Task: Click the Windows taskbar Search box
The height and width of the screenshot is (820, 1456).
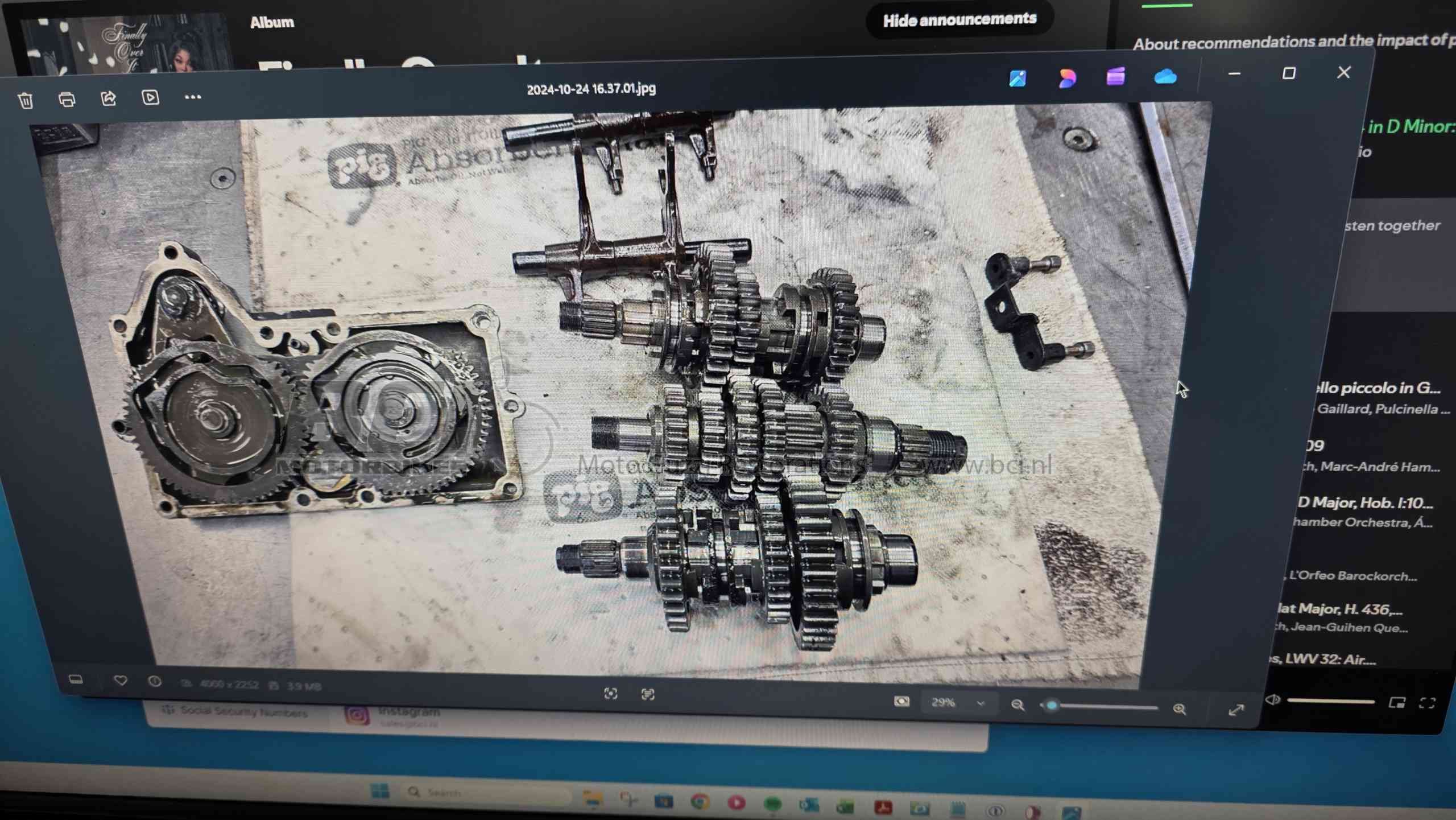Action: pyautogui.click(x=483, y=793)
